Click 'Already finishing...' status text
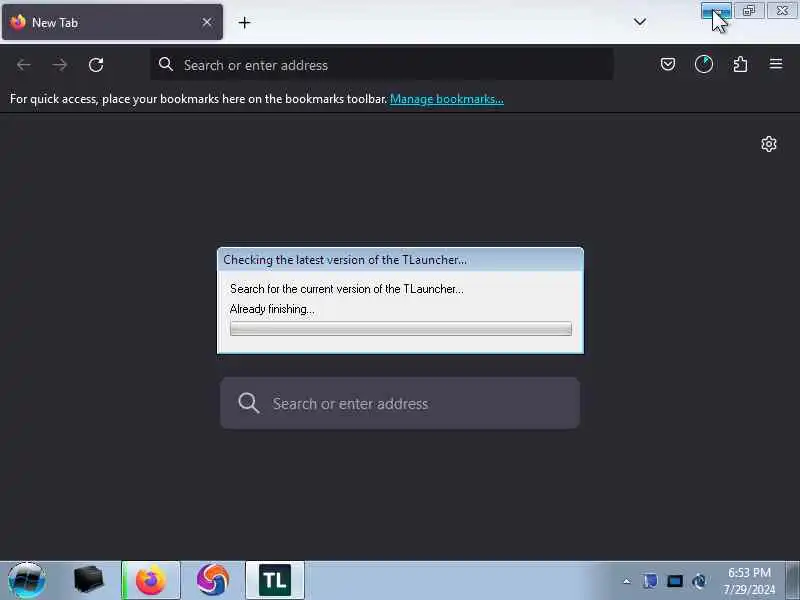The height and width of the screenshot is (600, 800). [x=272, y=309]
